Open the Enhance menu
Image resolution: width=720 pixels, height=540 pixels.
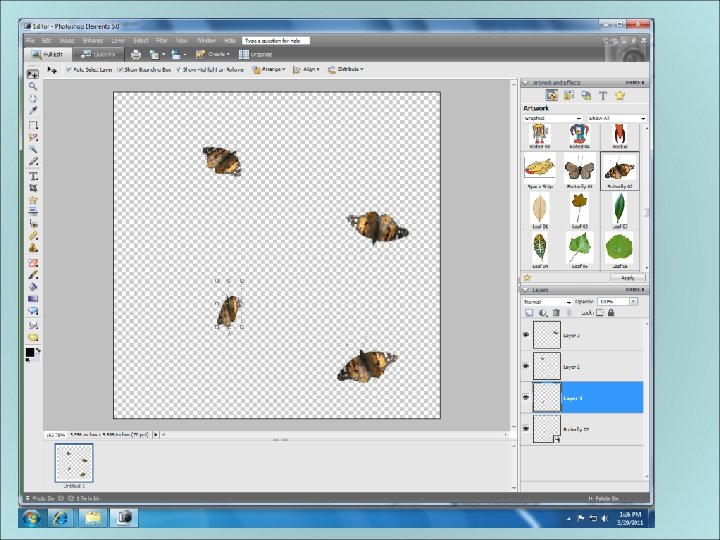[x=93, y=41]
